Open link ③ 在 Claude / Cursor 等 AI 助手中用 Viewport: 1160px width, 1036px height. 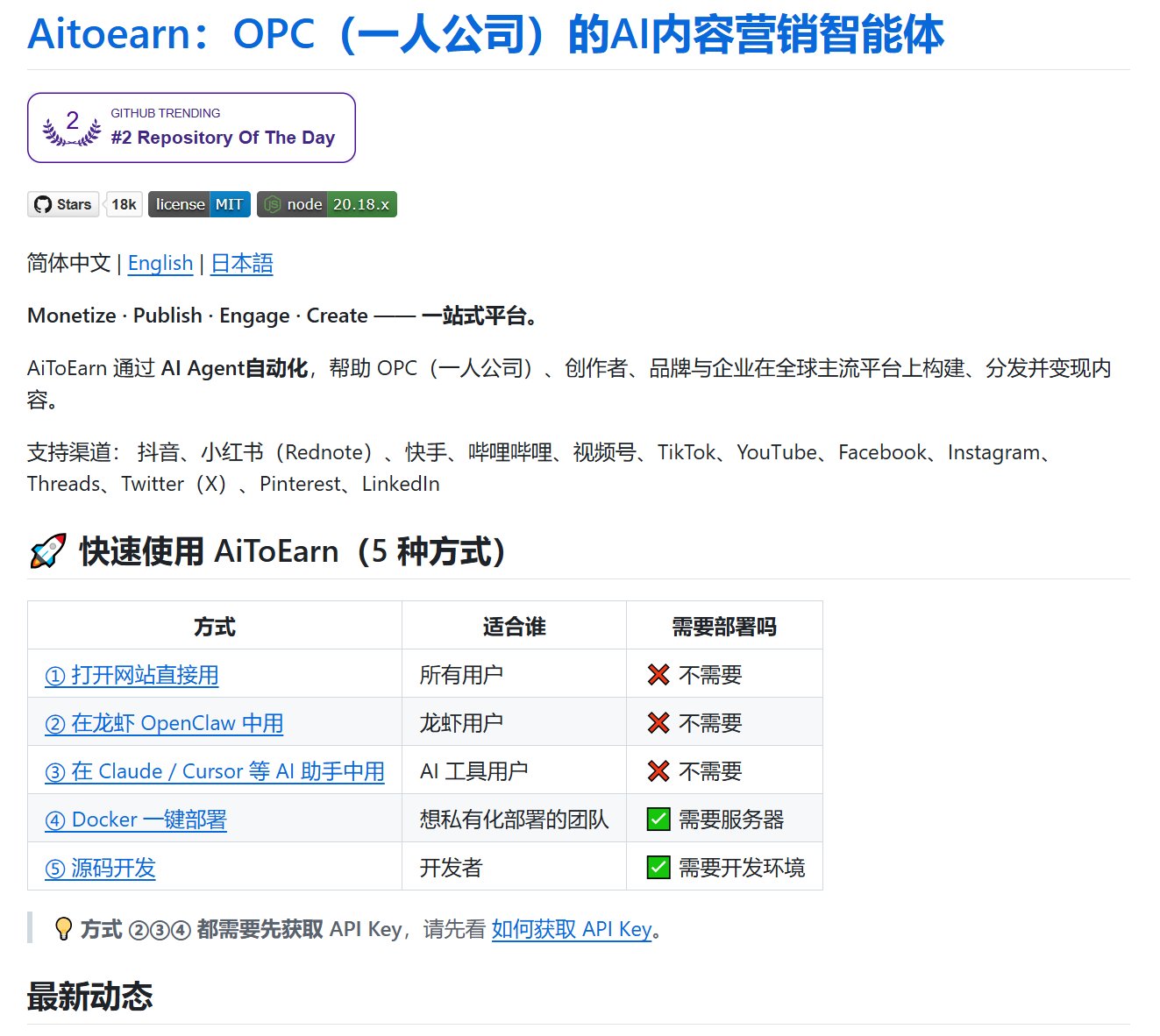[x=215, y=771]
